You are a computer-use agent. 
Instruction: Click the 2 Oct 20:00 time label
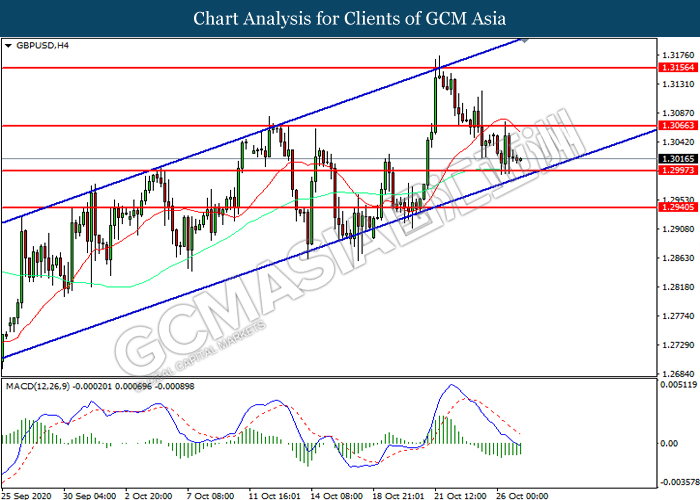(x=148, y=496)
